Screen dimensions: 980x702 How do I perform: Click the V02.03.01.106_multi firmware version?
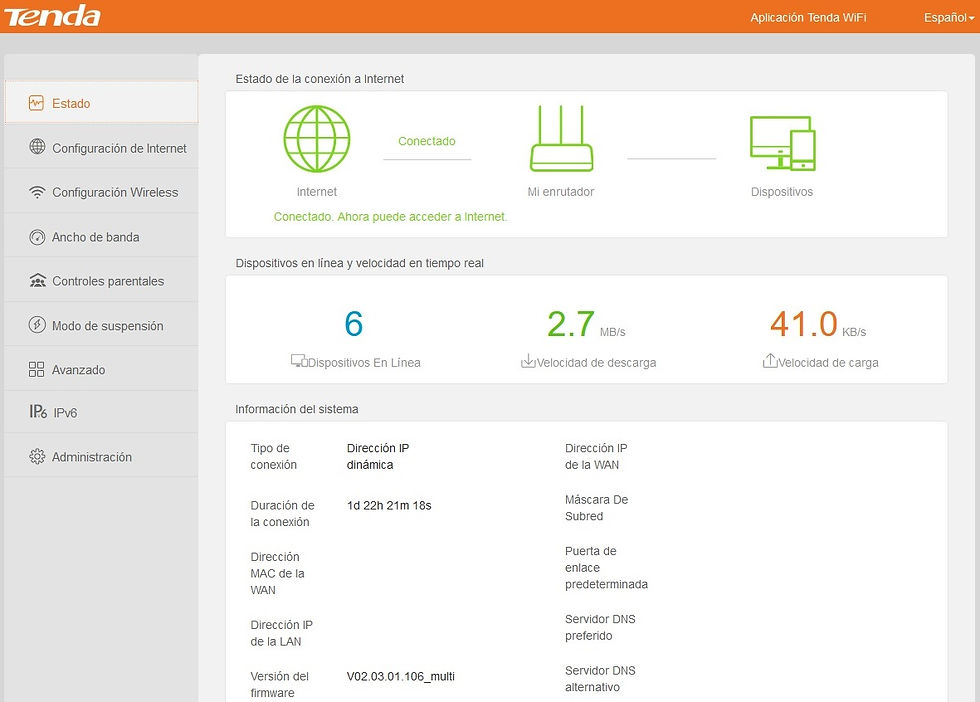401,676
